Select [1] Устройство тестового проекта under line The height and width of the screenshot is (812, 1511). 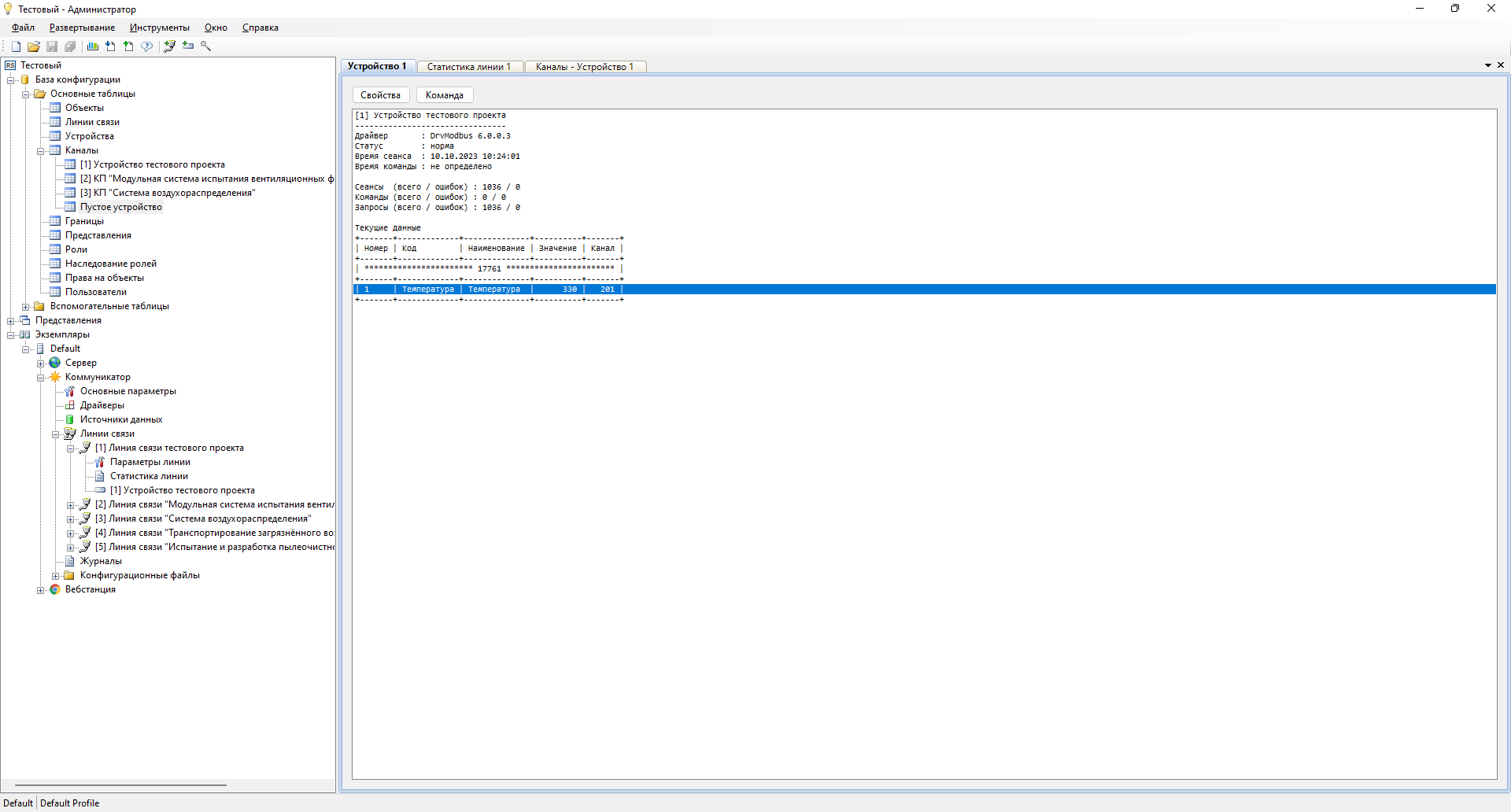(183, 490)
